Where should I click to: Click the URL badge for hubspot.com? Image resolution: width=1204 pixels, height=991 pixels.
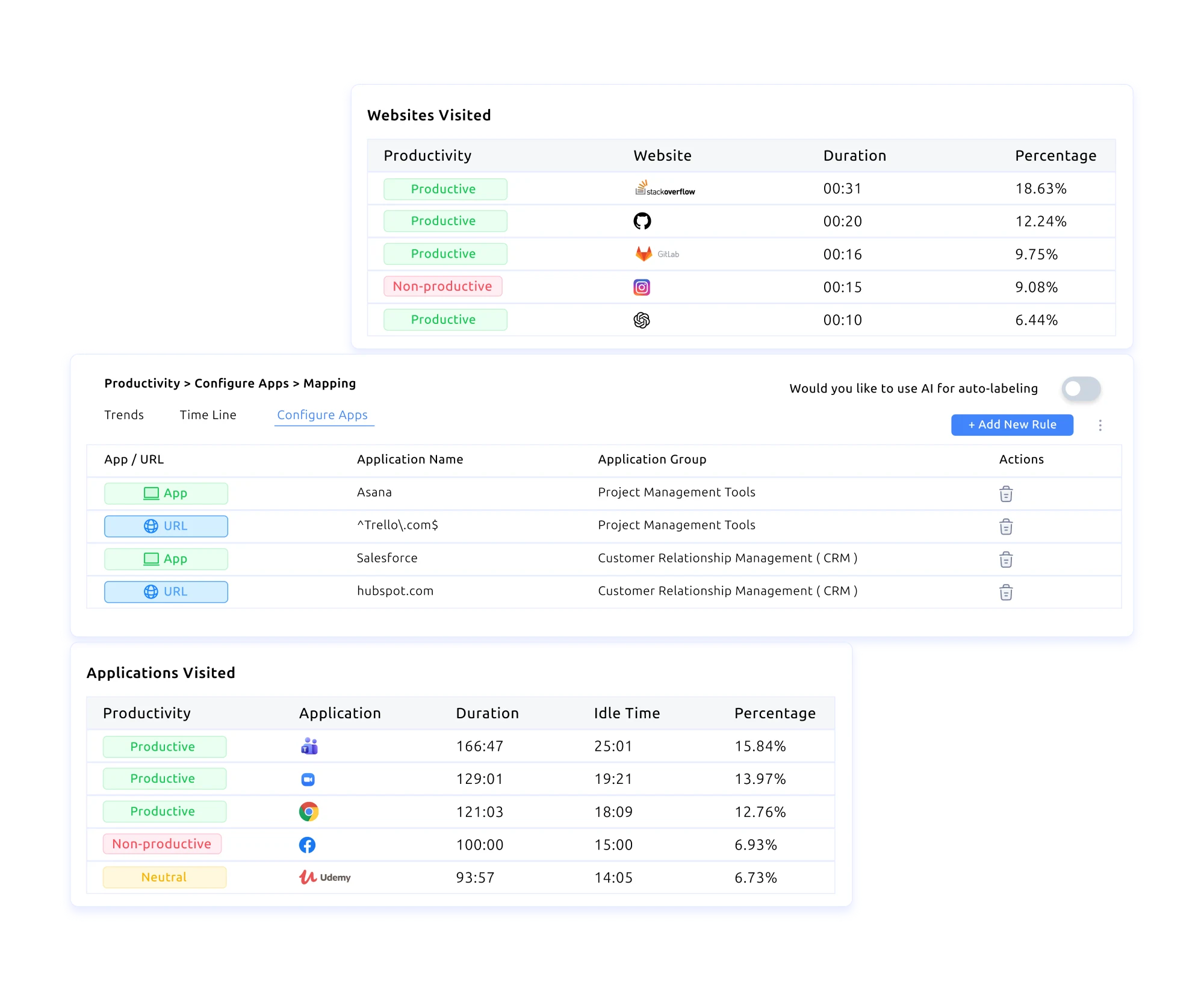(166, 592)
